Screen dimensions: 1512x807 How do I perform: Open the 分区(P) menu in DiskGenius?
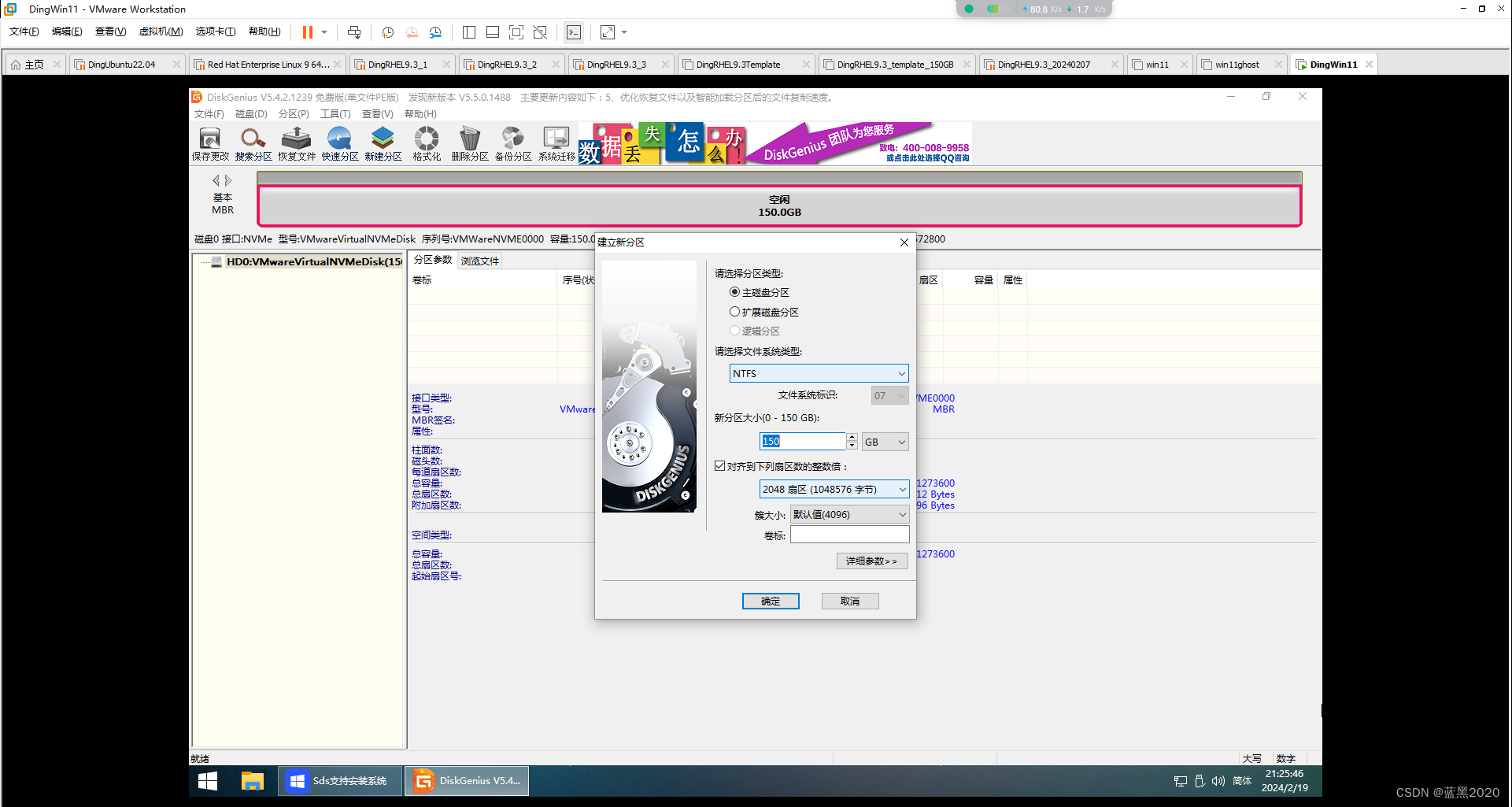pyautogui.click(x=294, y=114)
